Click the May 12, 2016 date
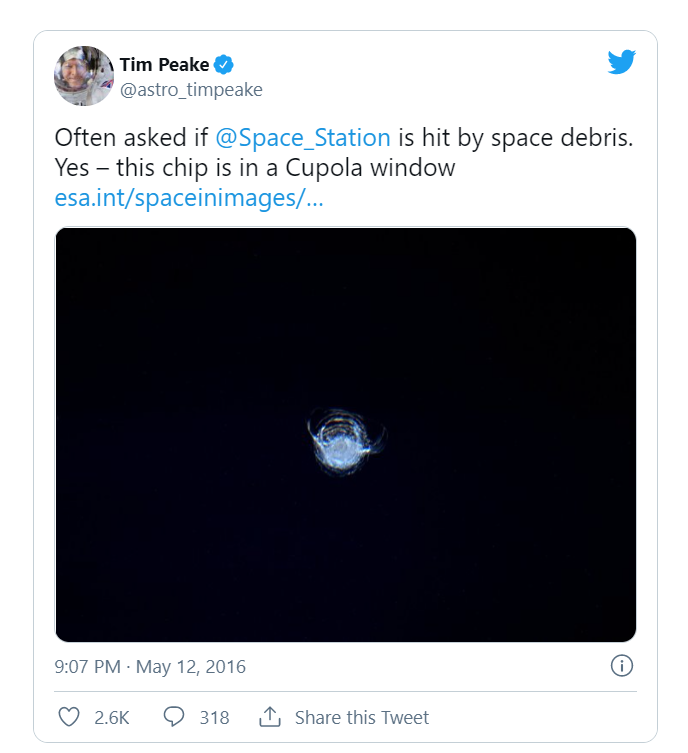 190,666
